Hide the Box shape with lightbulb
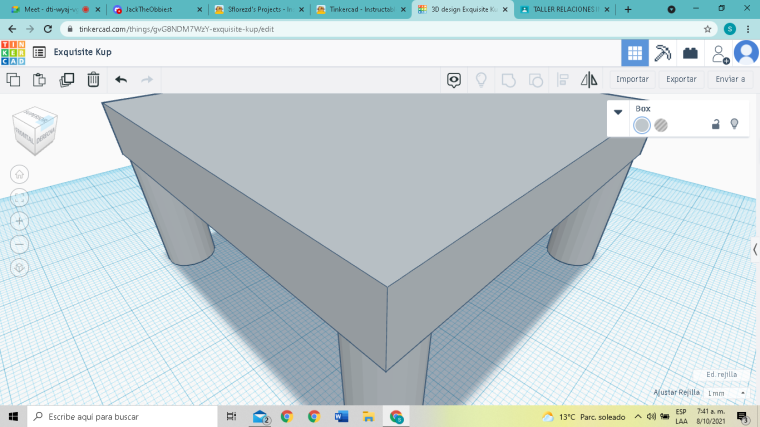 coord(734,124)
